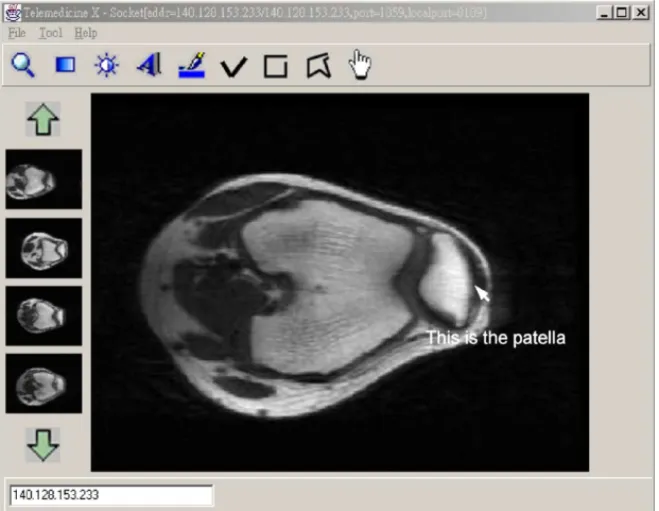This screenshot has height=511, width=659.
Task: Select the magnifying glass zoom tool
Action: click(23, 65)
